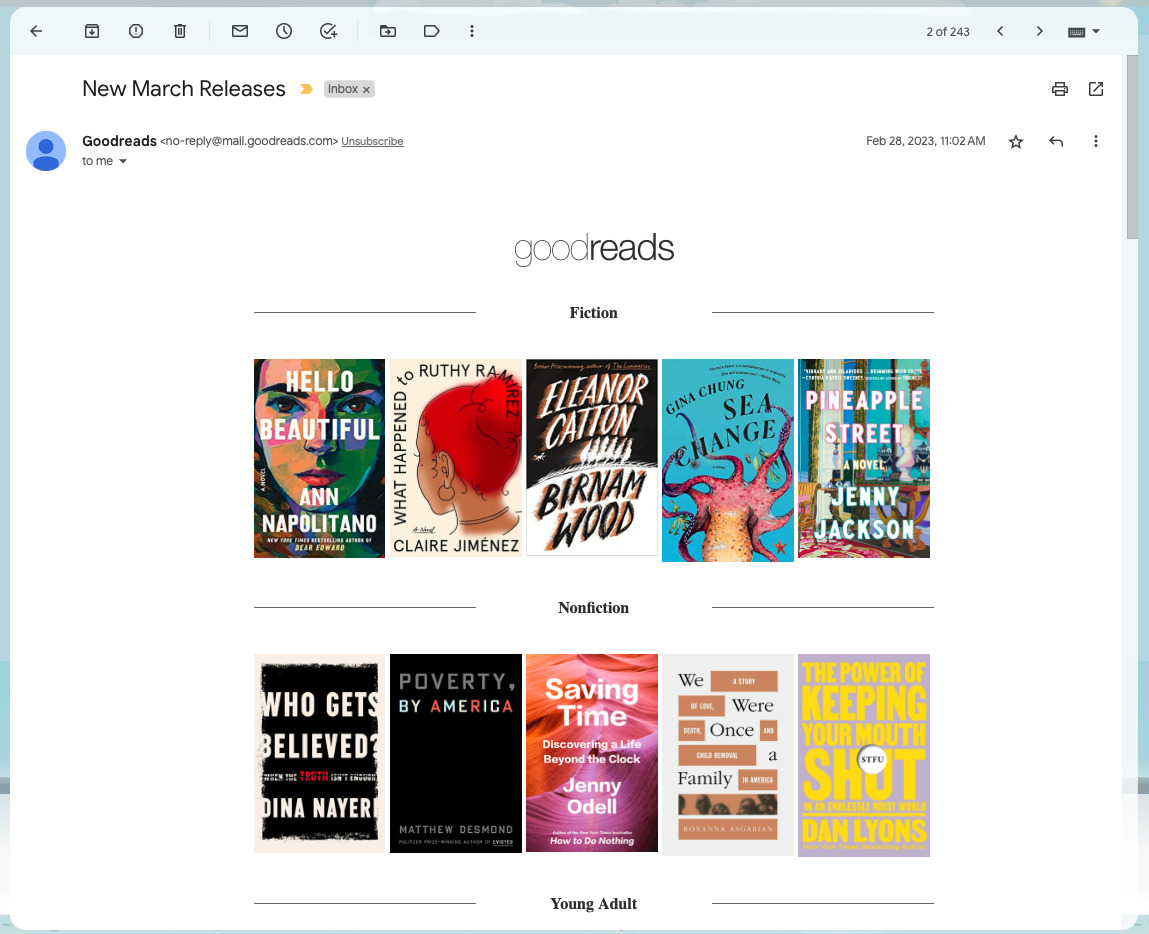1149x934 pixels.
Task: Toggle the importance marker beside subject
Action: pos(307,89)
